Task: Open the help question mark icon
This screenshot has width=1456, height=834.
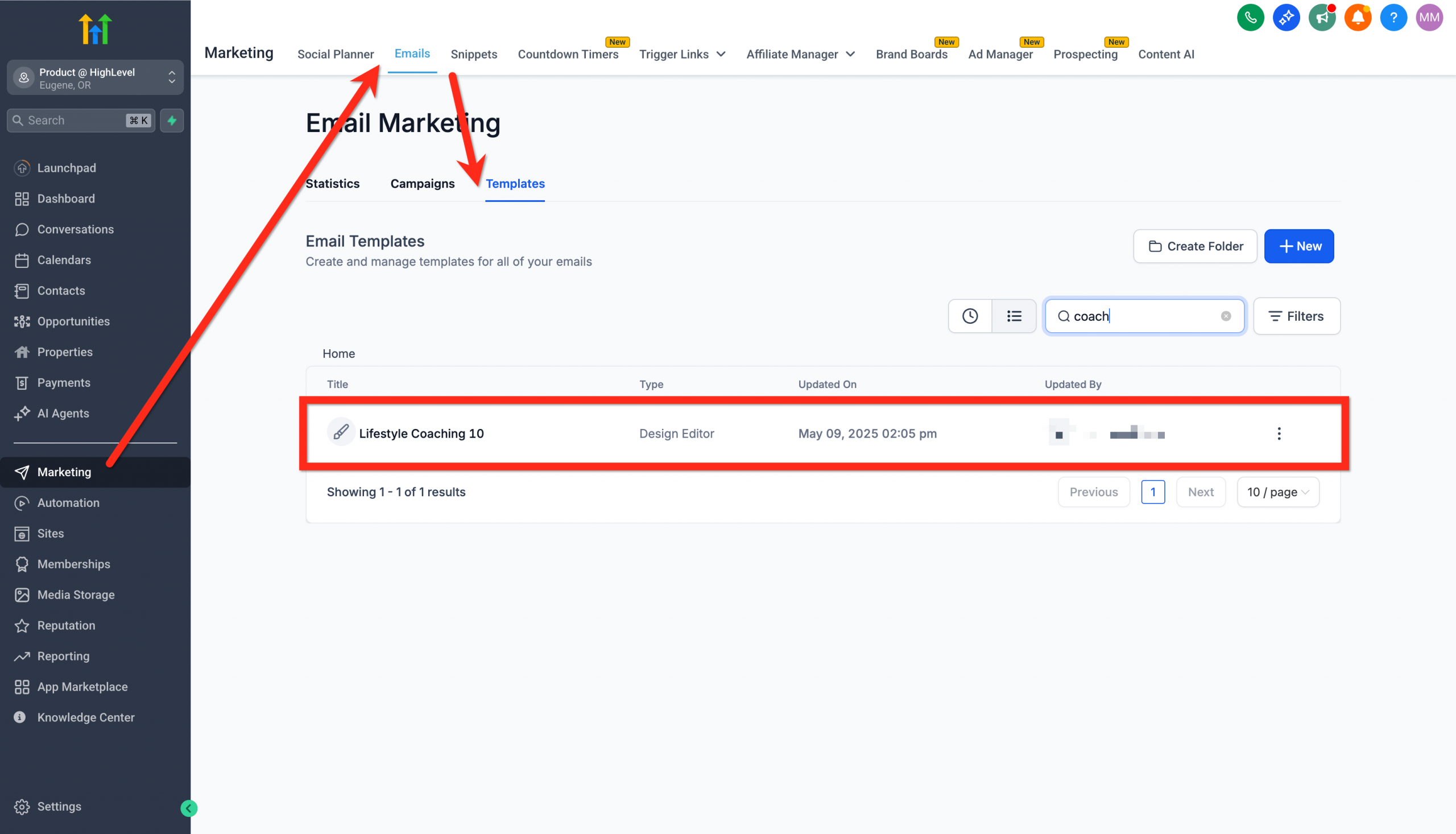Action: click(1393, 18)
